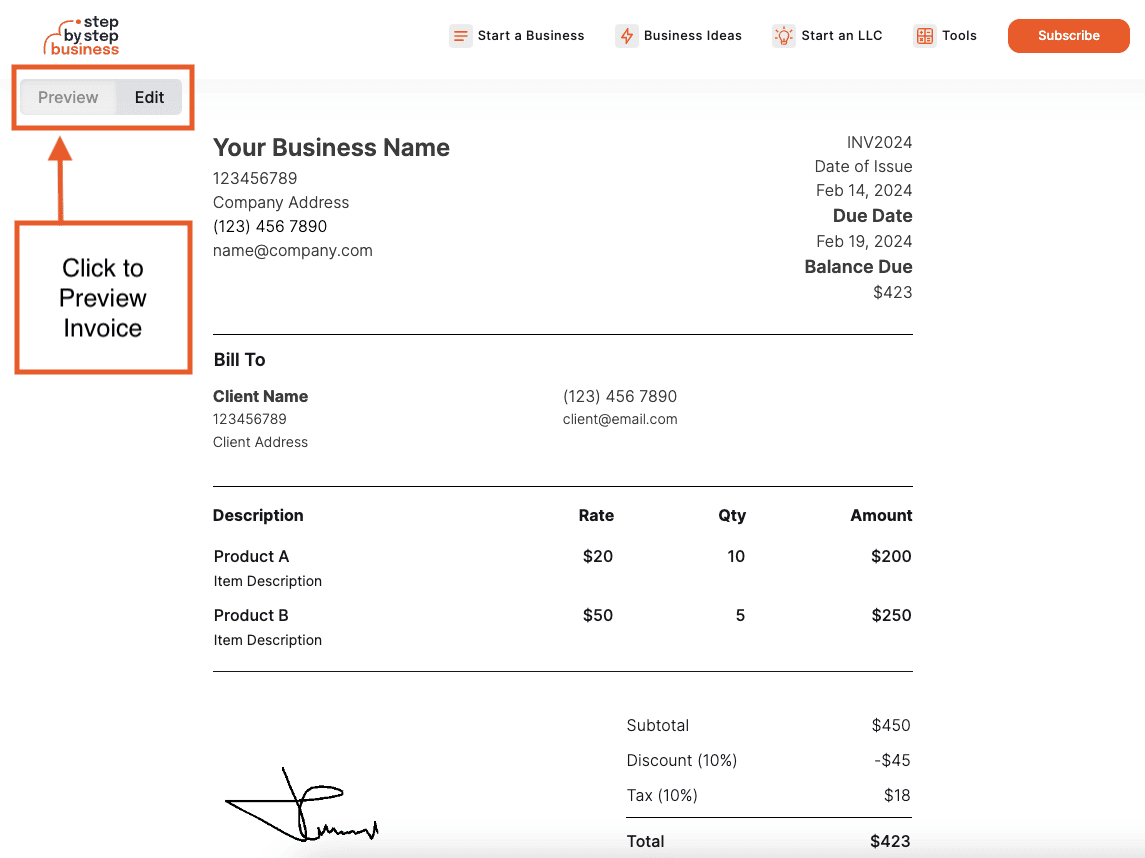Open the Start a Business menu
The width and height of the screenshot is (1145, 858).
pos(531,36)
